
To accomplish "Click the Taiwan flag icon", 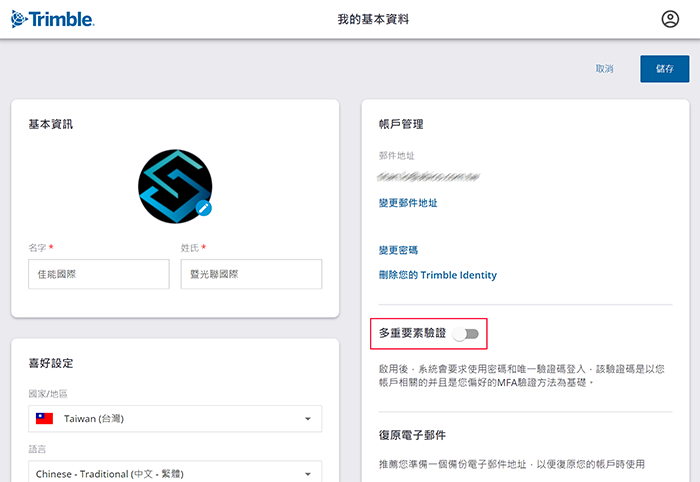I will 44,418.
